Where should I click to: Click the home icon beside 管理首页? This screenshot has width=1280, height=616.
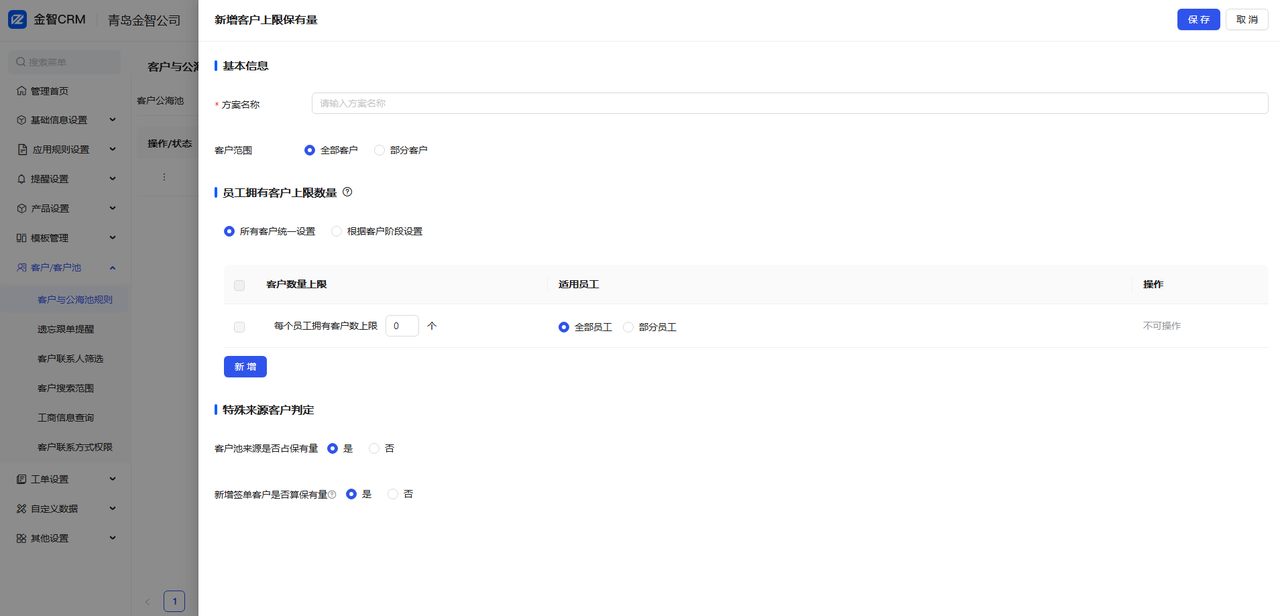coord(21,91)
